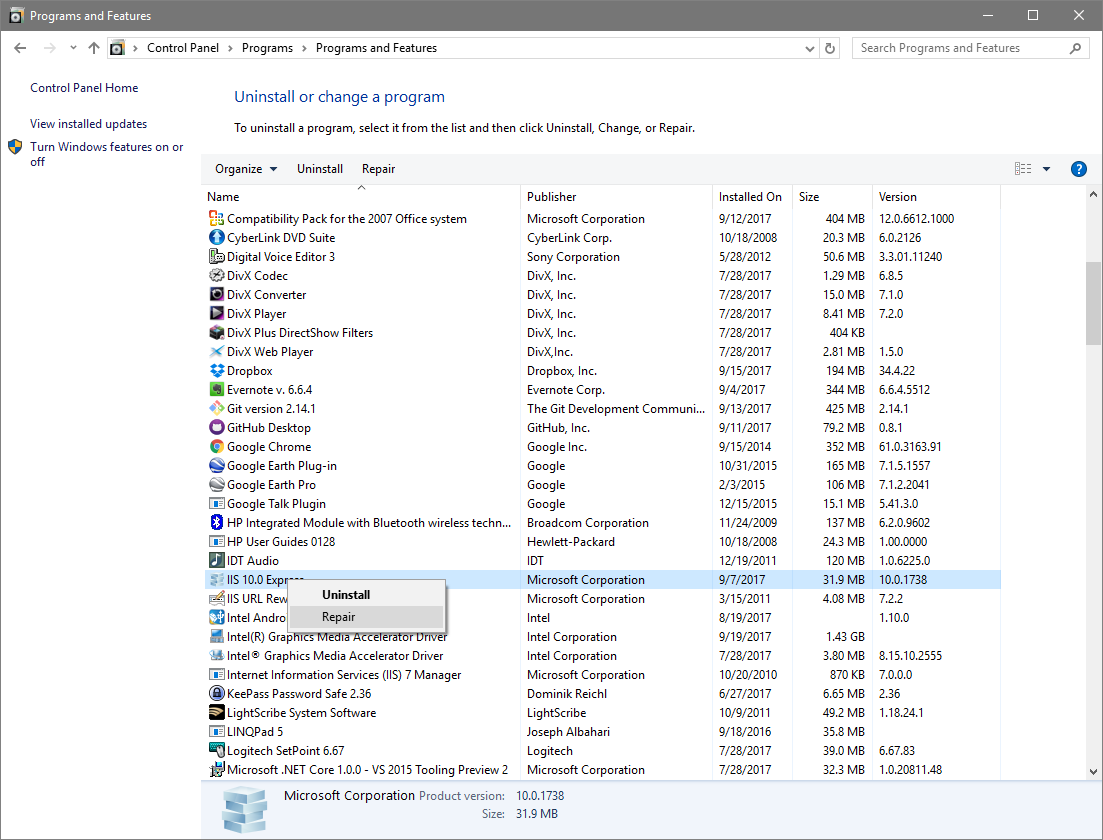The image size is (1103, 840).
Task: Expand the breadcrumb chevron after Control Panel
Action: pyautogui.click(x=230, y=49)
